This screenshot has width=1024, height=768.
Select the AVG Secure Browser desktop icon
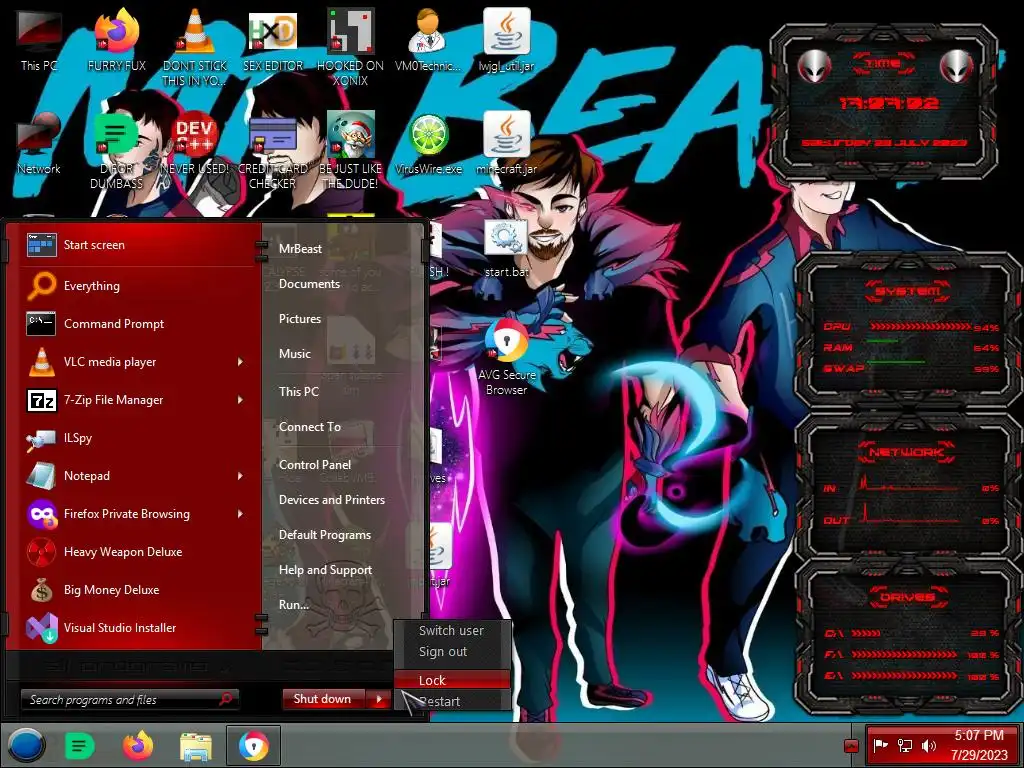506,356
